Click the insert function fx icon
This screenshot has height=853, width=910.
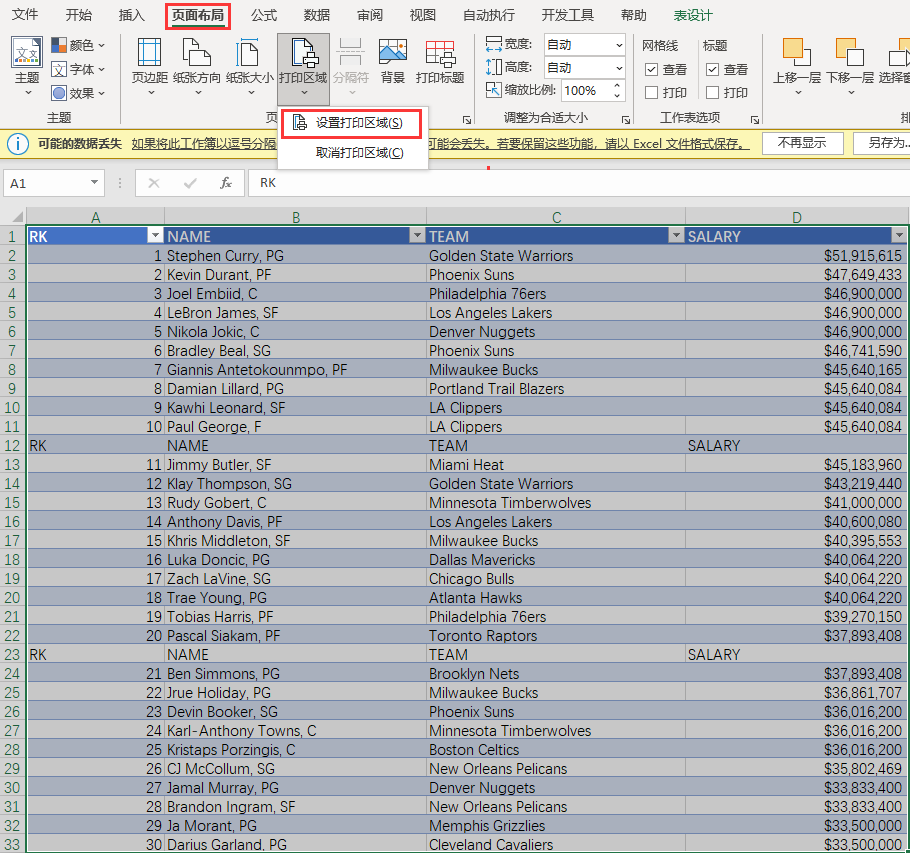click(226, 183)
